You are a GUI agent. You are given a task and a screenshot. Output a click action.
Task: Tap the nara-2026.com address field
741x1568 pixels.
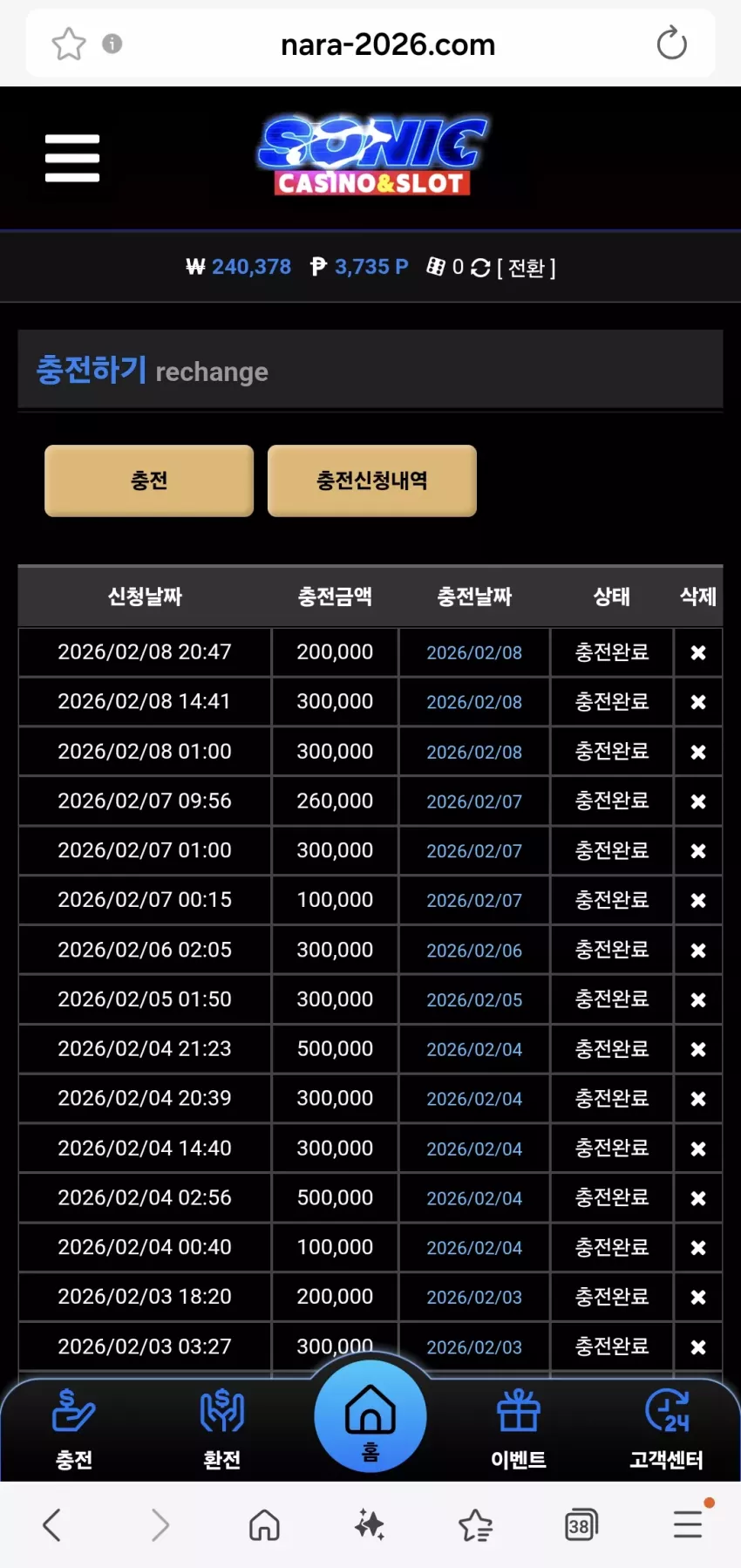[x=388, y=44]
